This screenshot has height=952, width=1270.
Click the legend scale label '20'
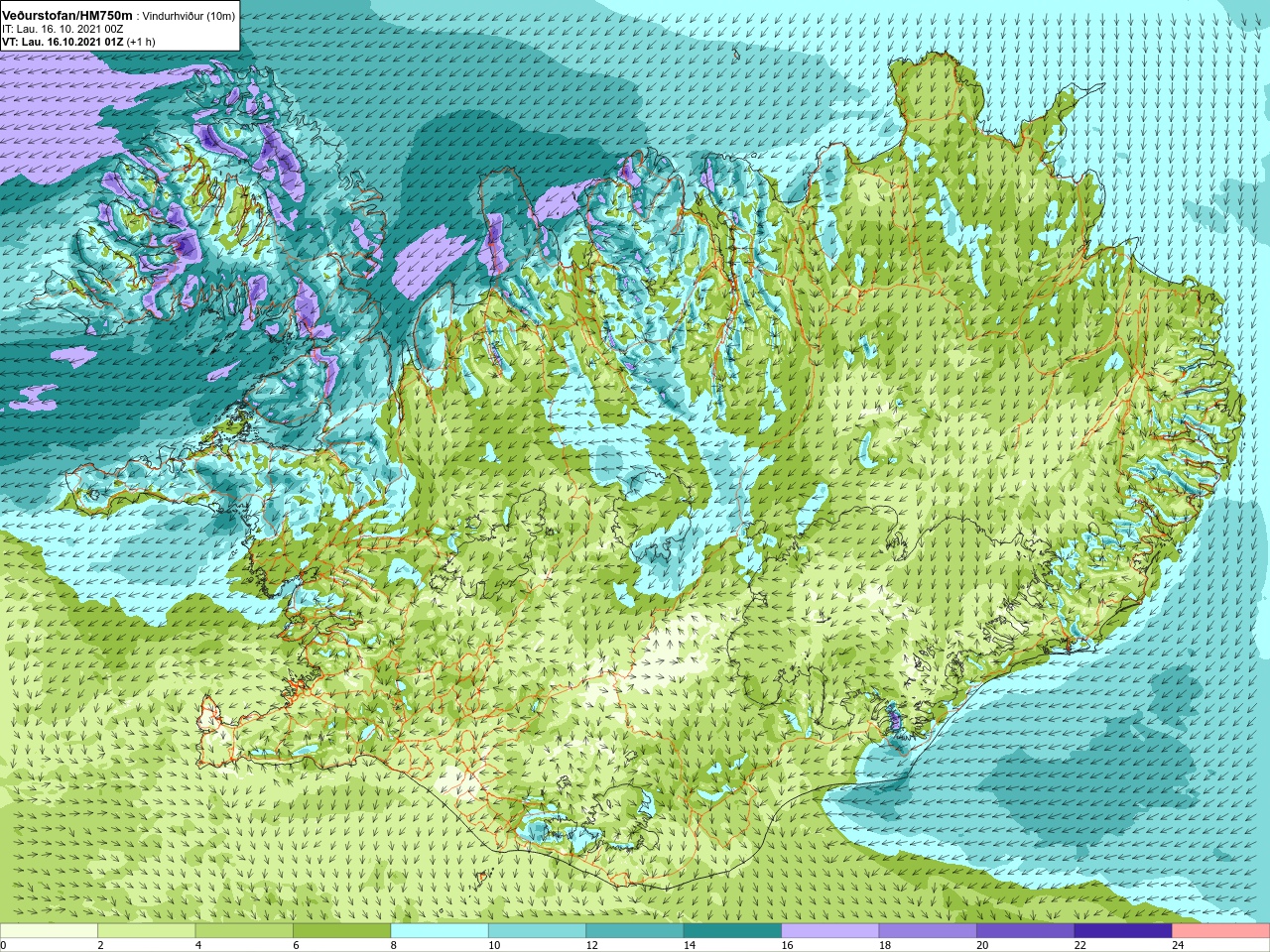pyautogui.click(x=982, y=945)
